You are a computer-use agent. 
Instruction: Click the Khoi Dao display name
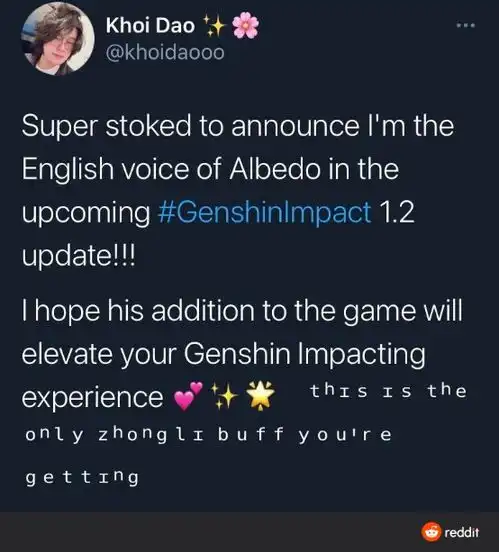coord(150,26)
